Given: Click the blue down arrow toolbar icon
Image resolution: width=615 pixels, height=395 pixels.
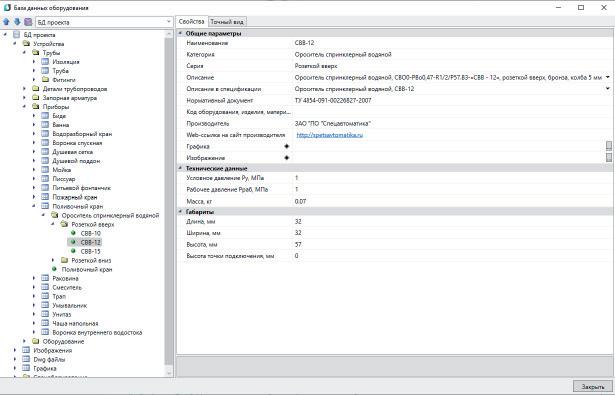Looking at the screenshot, I should 17,22.
